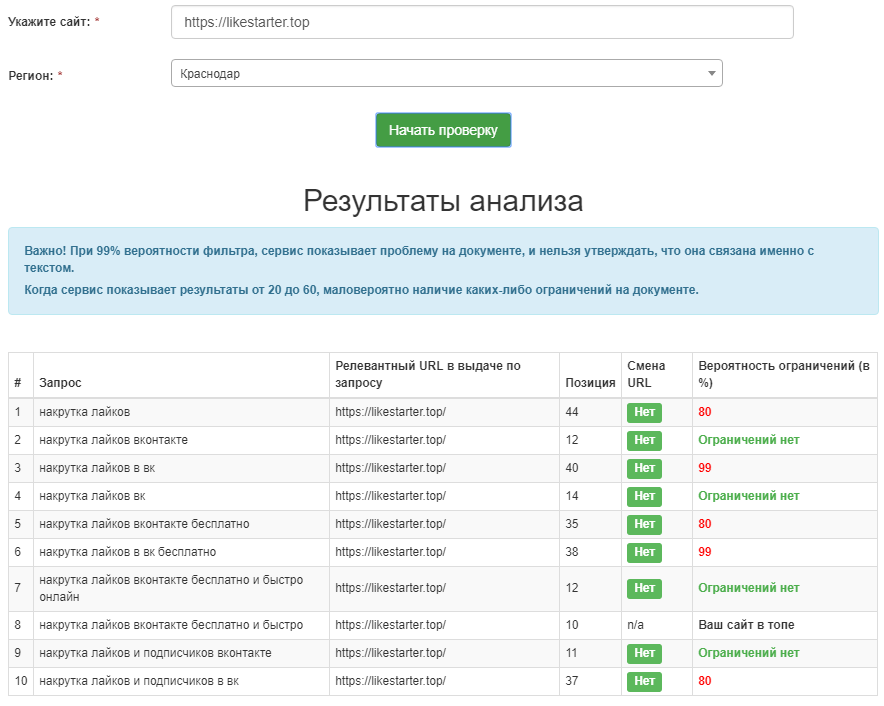
Task: Click the Нет badge in row 9
Action: [x=644, y=653]
